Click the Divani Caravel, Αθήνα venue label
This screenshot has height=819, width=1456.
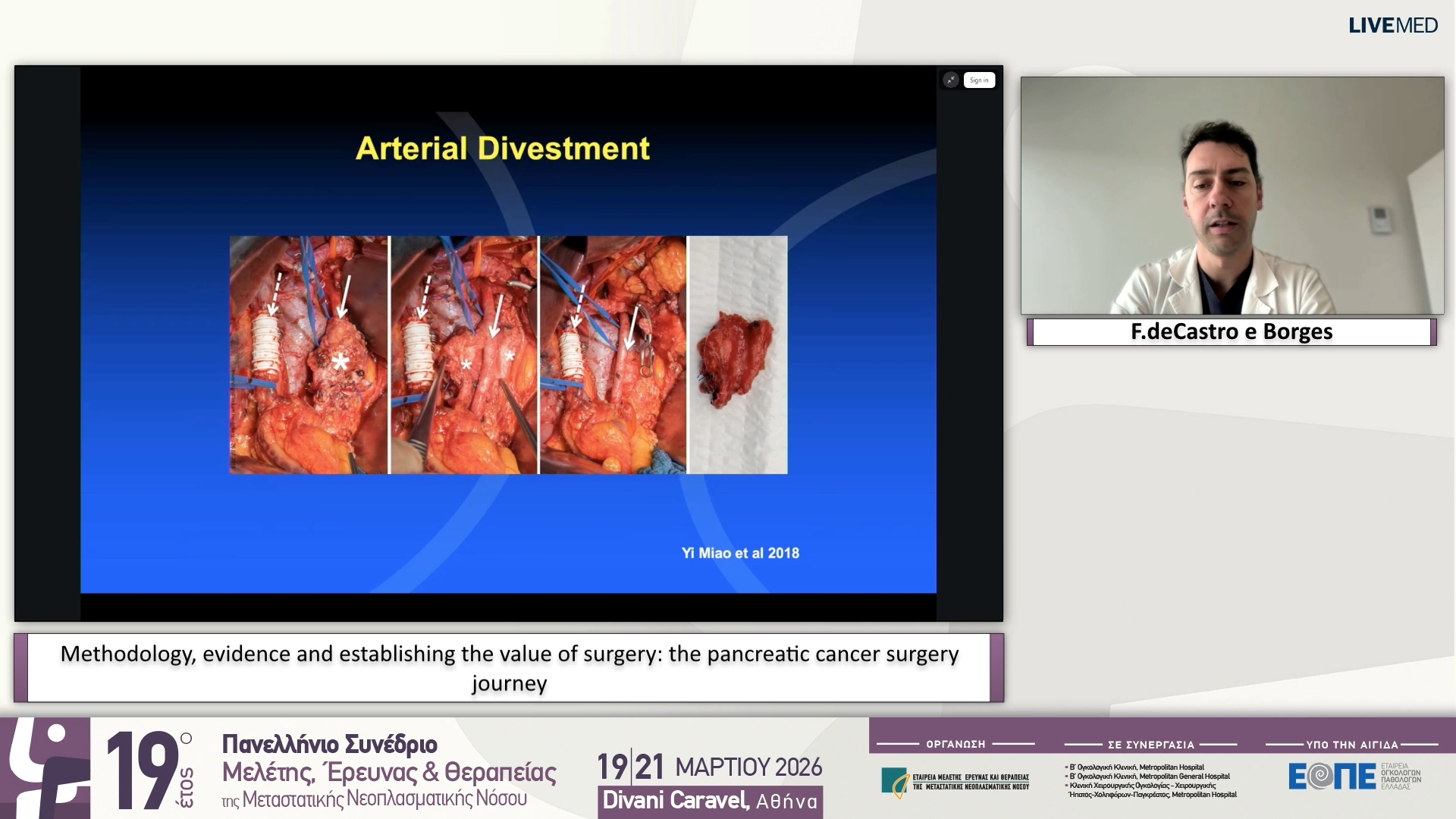(x=710, y=800)
